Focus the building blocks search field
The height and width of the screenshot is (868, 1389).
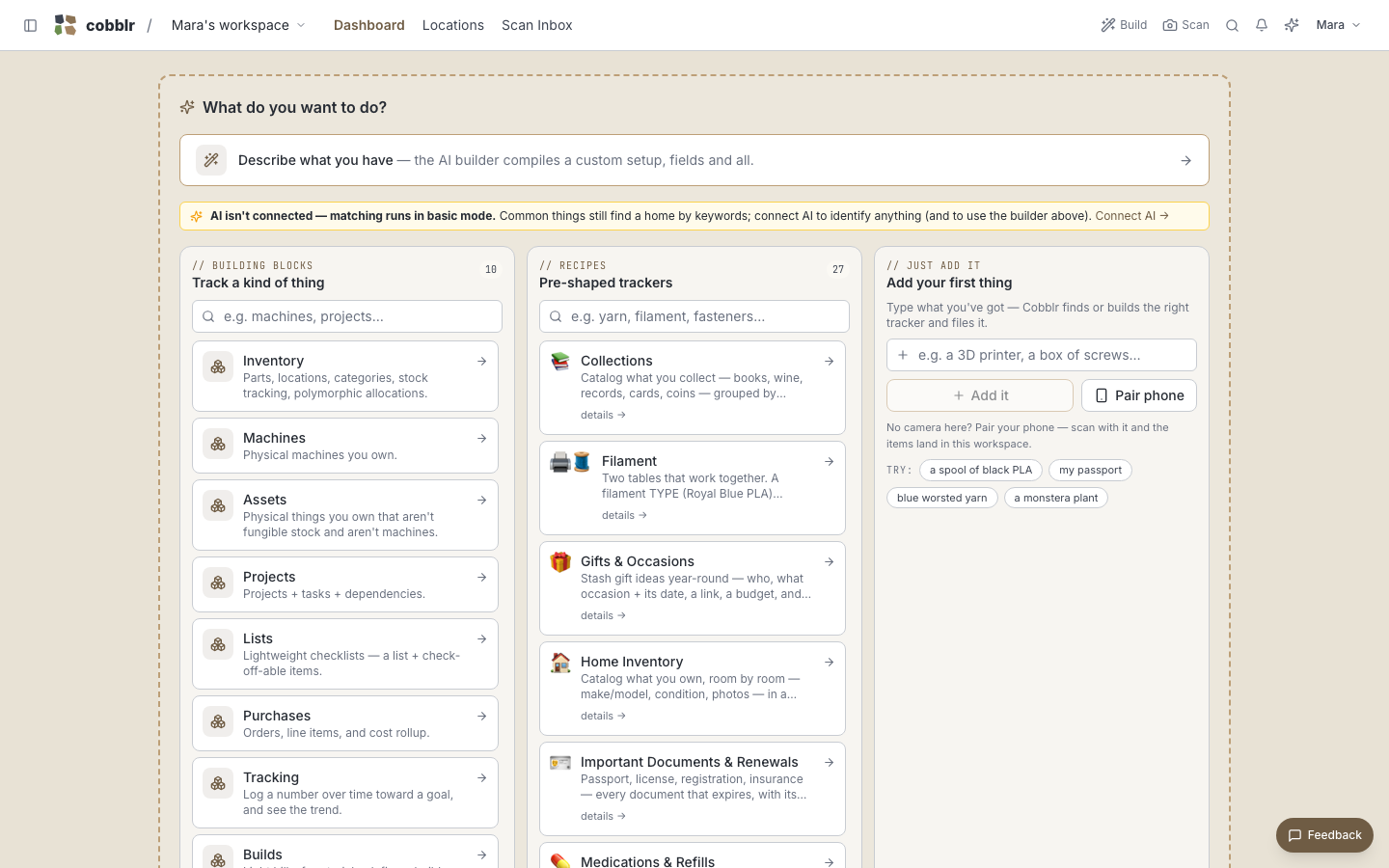[347, 316]
